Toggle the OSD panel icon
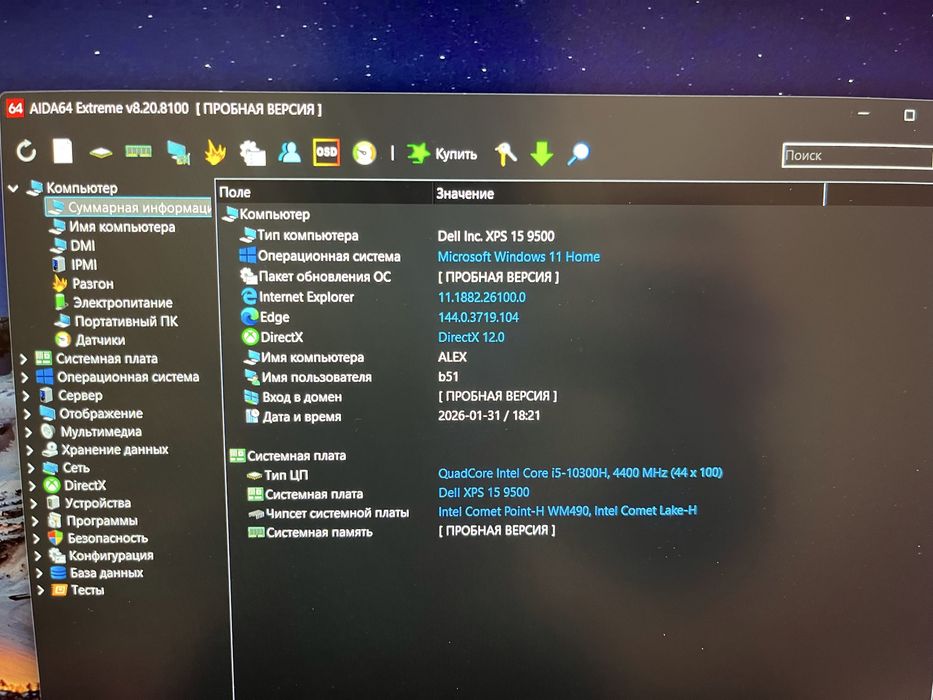 pos(326,152)
